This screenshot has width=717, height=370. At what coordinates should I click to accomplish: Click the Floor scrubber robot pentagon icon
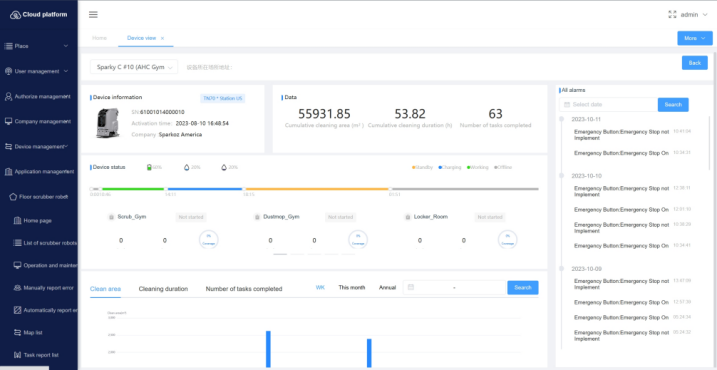pyautogui.click(x=13, y=197)
